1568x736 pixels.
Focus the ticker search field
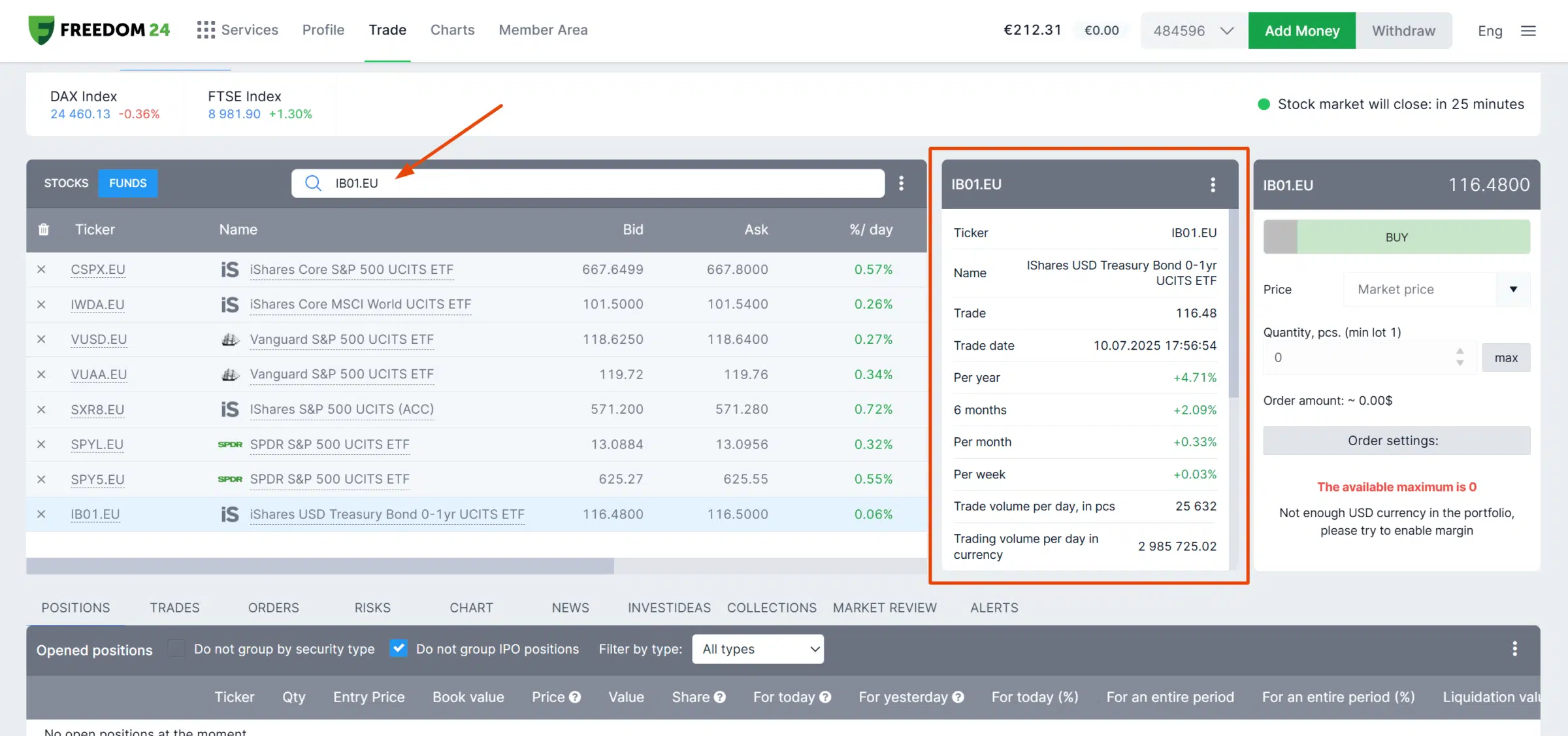pos(588,183)
